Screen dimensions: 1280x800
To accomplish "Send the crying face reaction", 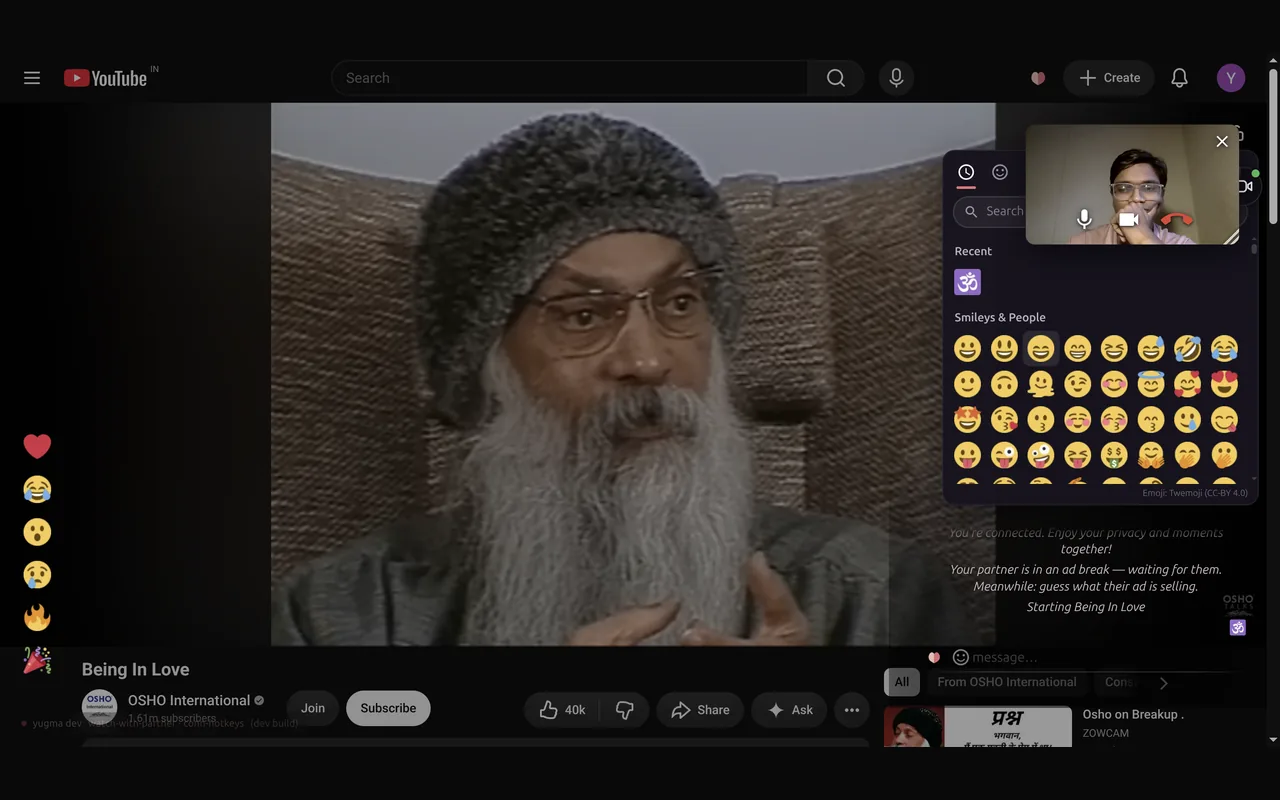I will point(37,575).
